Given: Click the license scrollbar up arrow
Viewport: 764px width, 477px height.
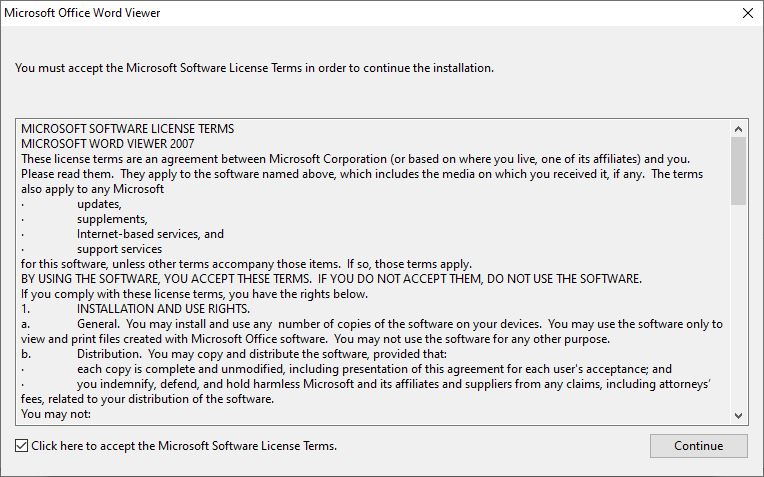Looking at the screenshot, I should pyautogui.click(x=738, y=129).
